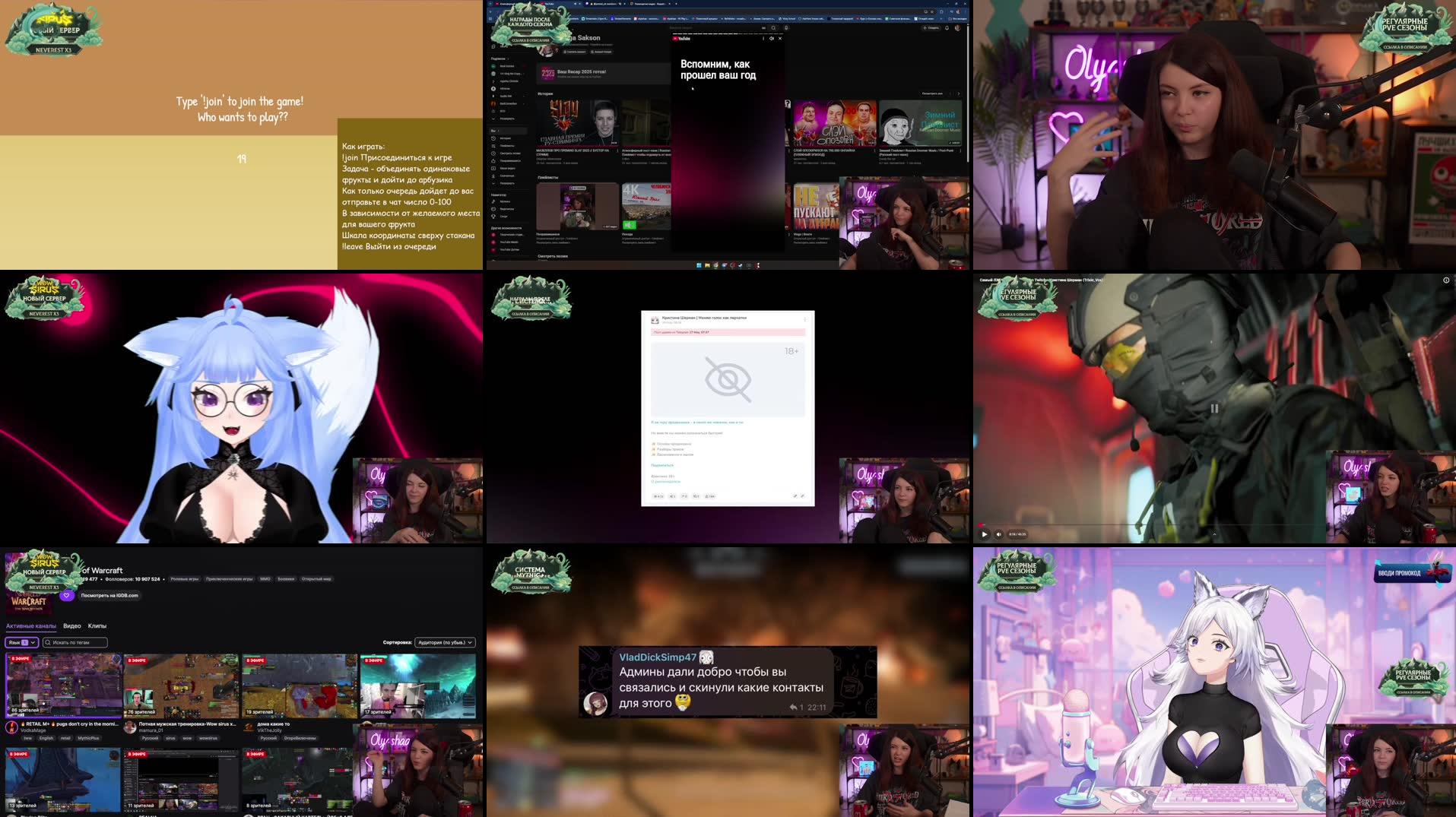Image resolution: width=1456 pixels, height=817 pixels.
Task: Open the Сортировка Аудитория dropdown
Action: point(445,642)
